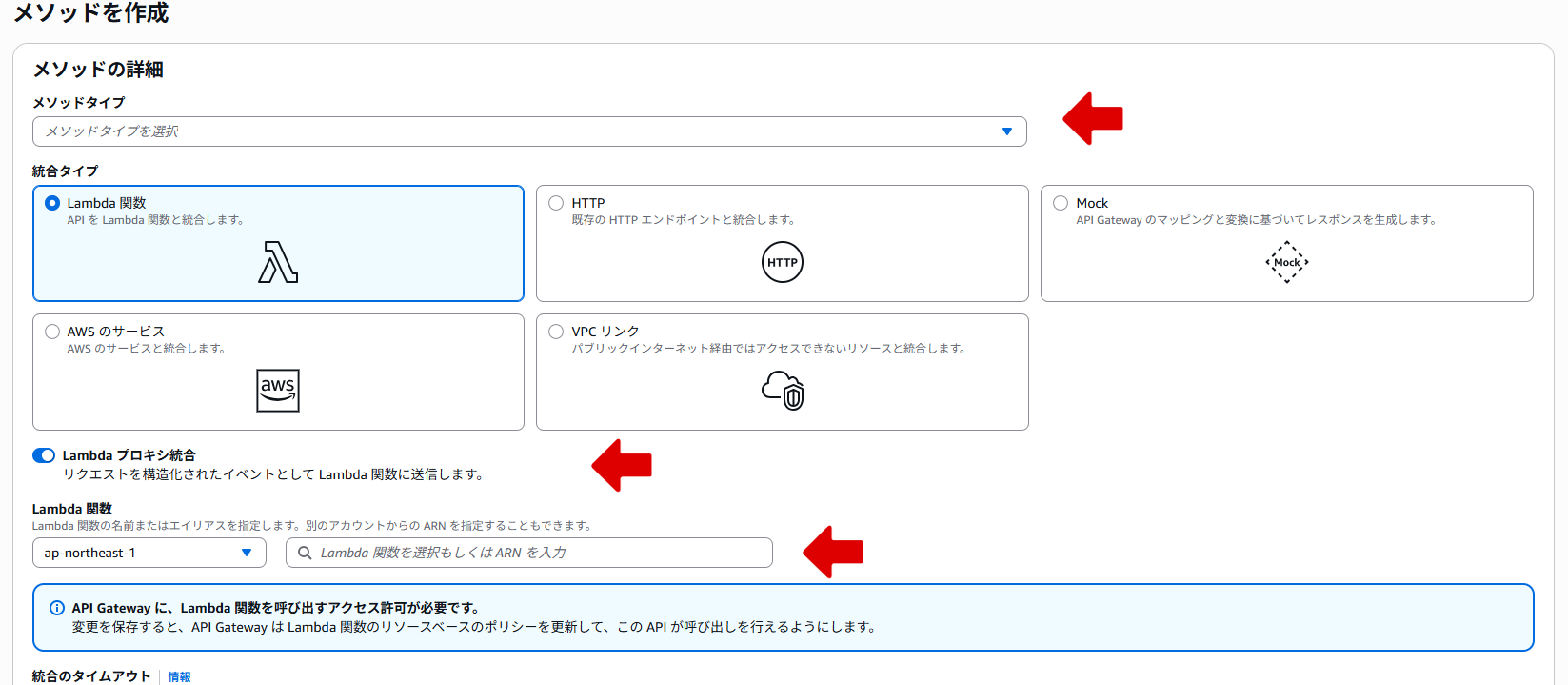Screen dimensions: 1568x685
Task: Click the search magnifier icon in Lambda field
Action: click(305, 553)
